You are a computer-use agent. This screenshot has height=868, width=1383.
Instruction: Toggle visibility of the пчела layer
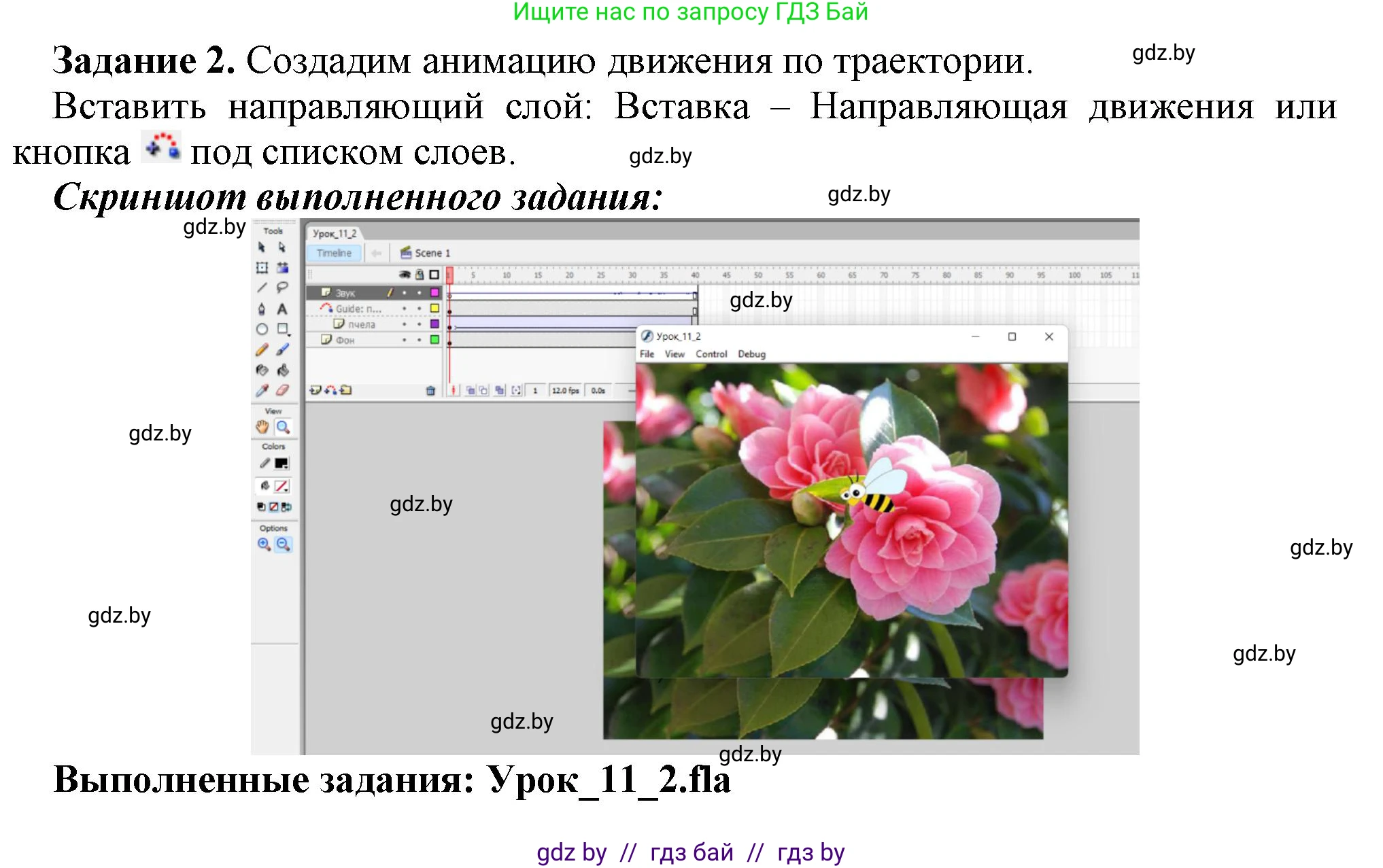405,324
